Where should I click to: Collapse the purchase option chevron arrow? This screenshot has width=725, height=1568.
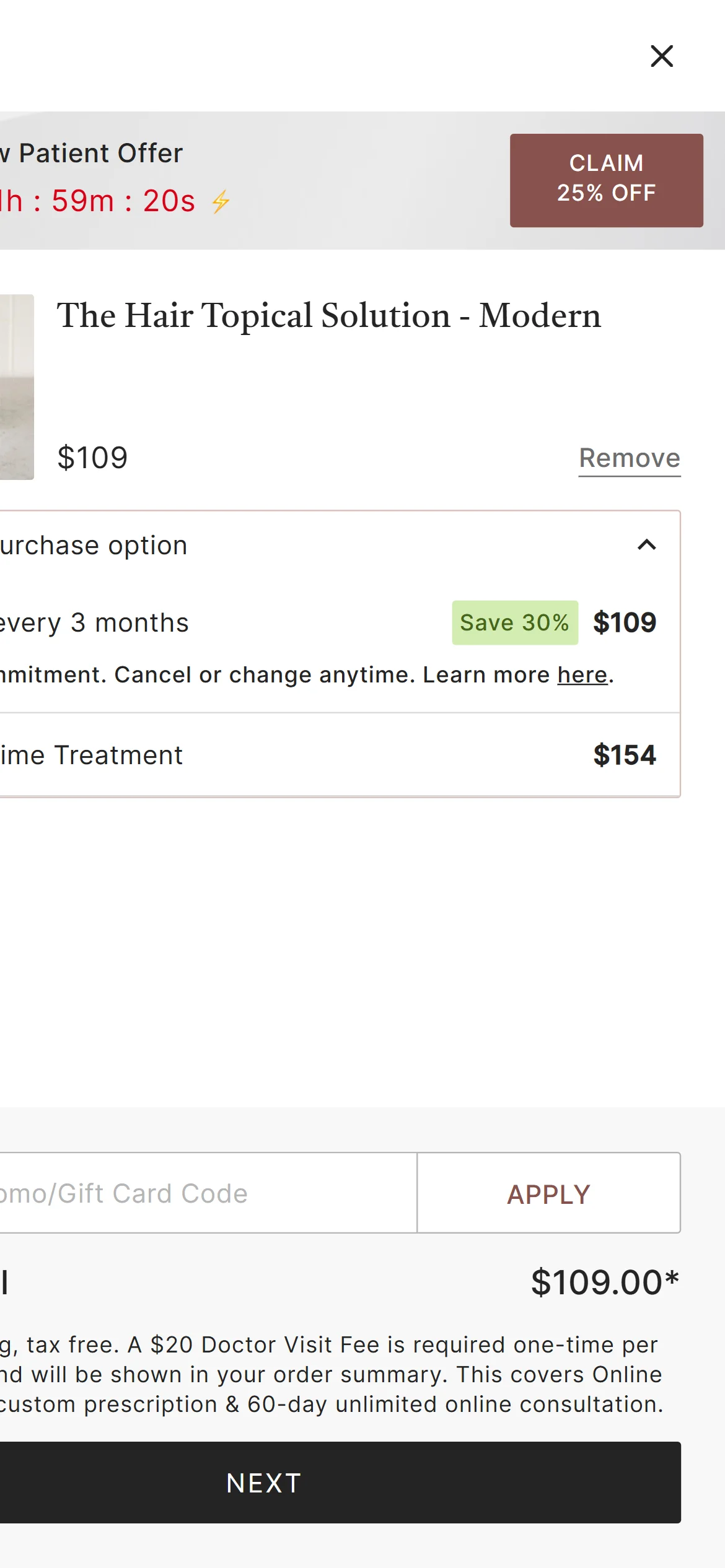point(646,545)
